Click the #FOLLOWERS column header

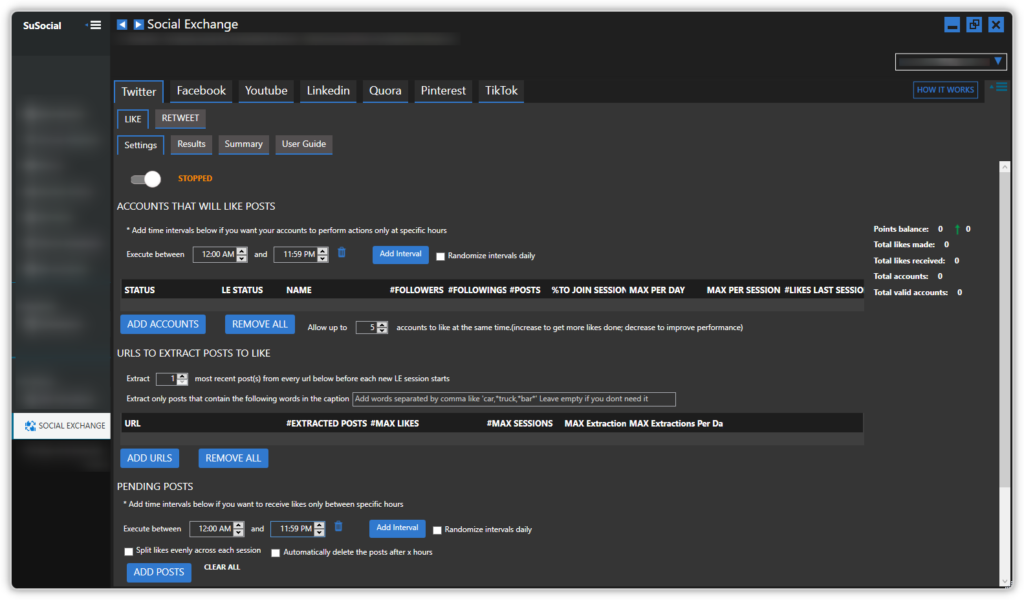coord(417,291)
